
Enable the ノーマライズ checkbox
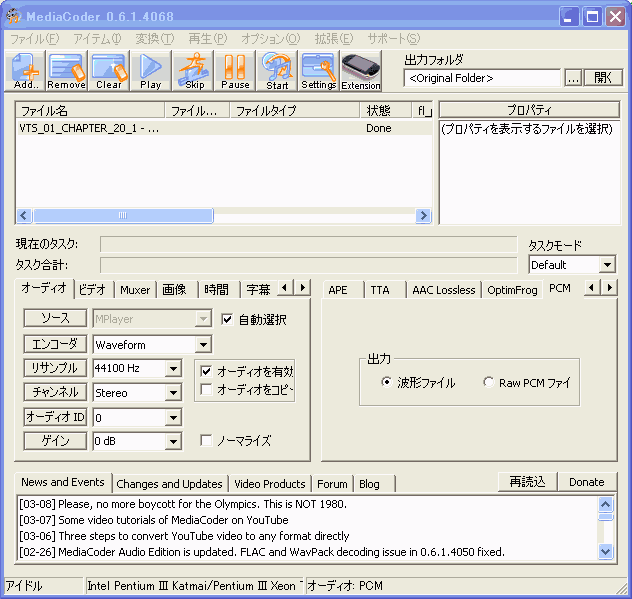tap(206, 440)
